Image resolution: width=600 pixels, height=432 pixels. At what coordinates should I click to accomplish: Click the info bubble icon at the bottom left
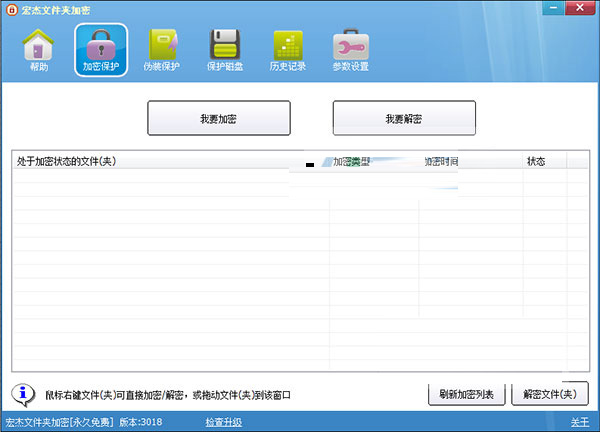tap(23, 395)
